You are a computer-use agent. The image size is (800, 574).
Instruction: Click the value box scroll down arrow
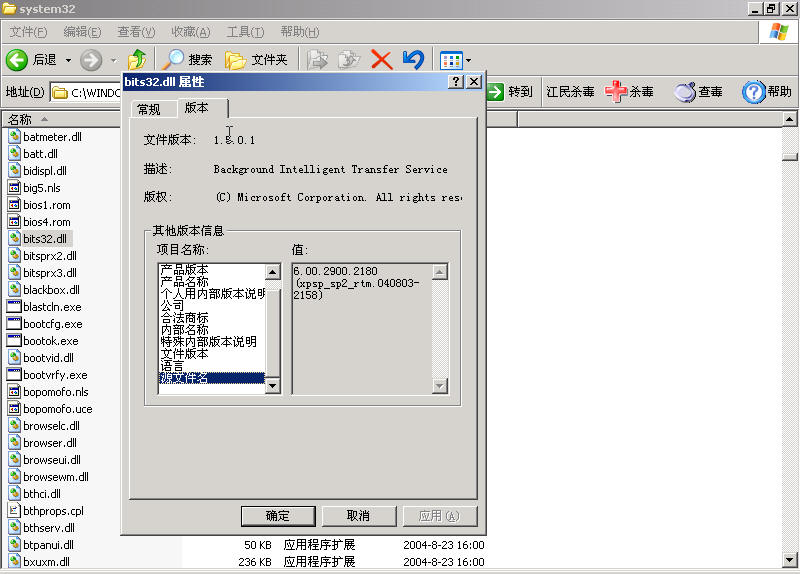coord(439,386)
